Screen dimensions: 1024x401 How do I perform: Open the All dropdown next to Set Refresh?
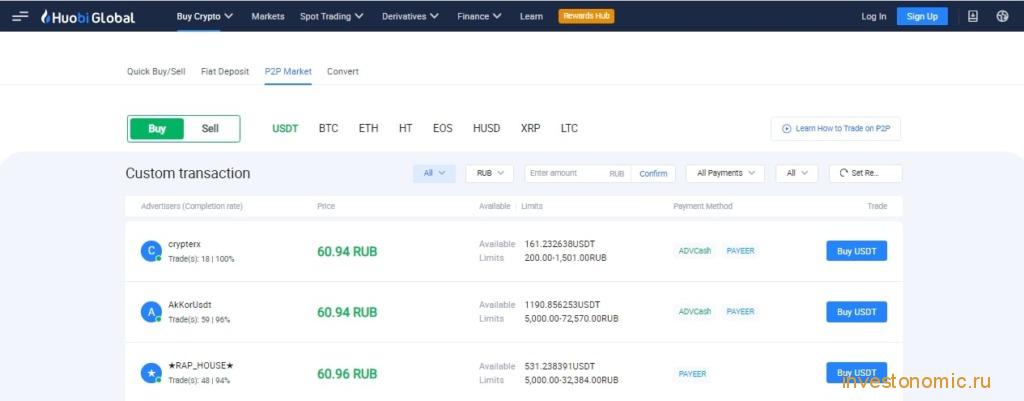[x=797, y=173]
